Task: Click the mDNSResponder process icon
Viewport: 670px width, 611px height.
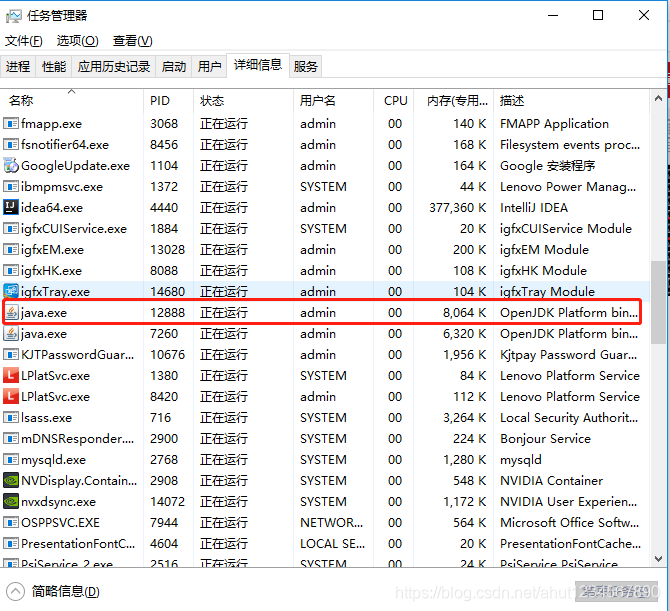Action: [x=11, y=438]
